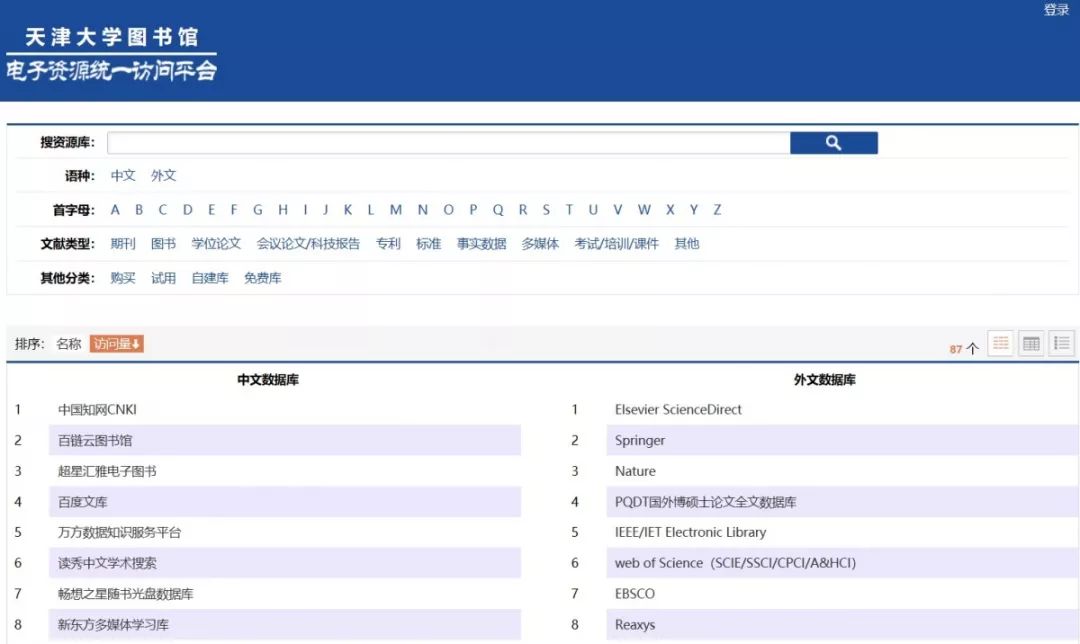The height and width of the screenshot is (644, 1080).
Task: Open 百链云图书馆 database
Action: click(95, 440)
